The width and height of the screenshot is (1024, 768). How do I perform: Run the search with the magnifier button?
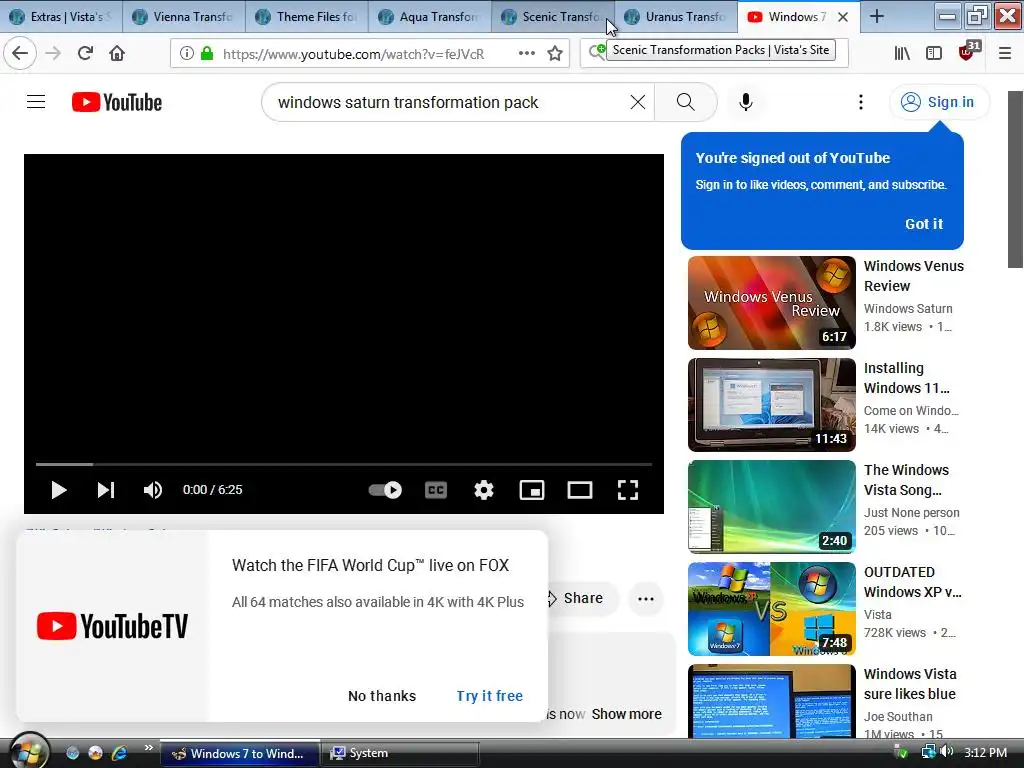pos(685,102)
